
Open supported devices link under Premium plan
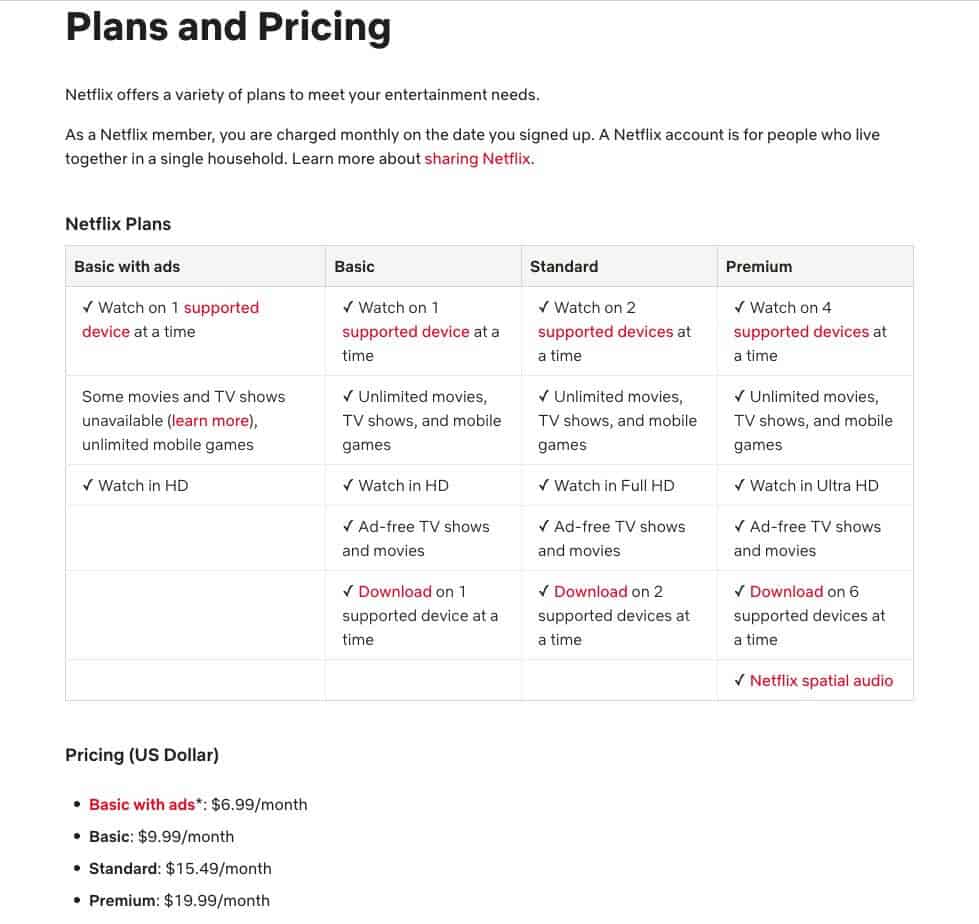802,332
